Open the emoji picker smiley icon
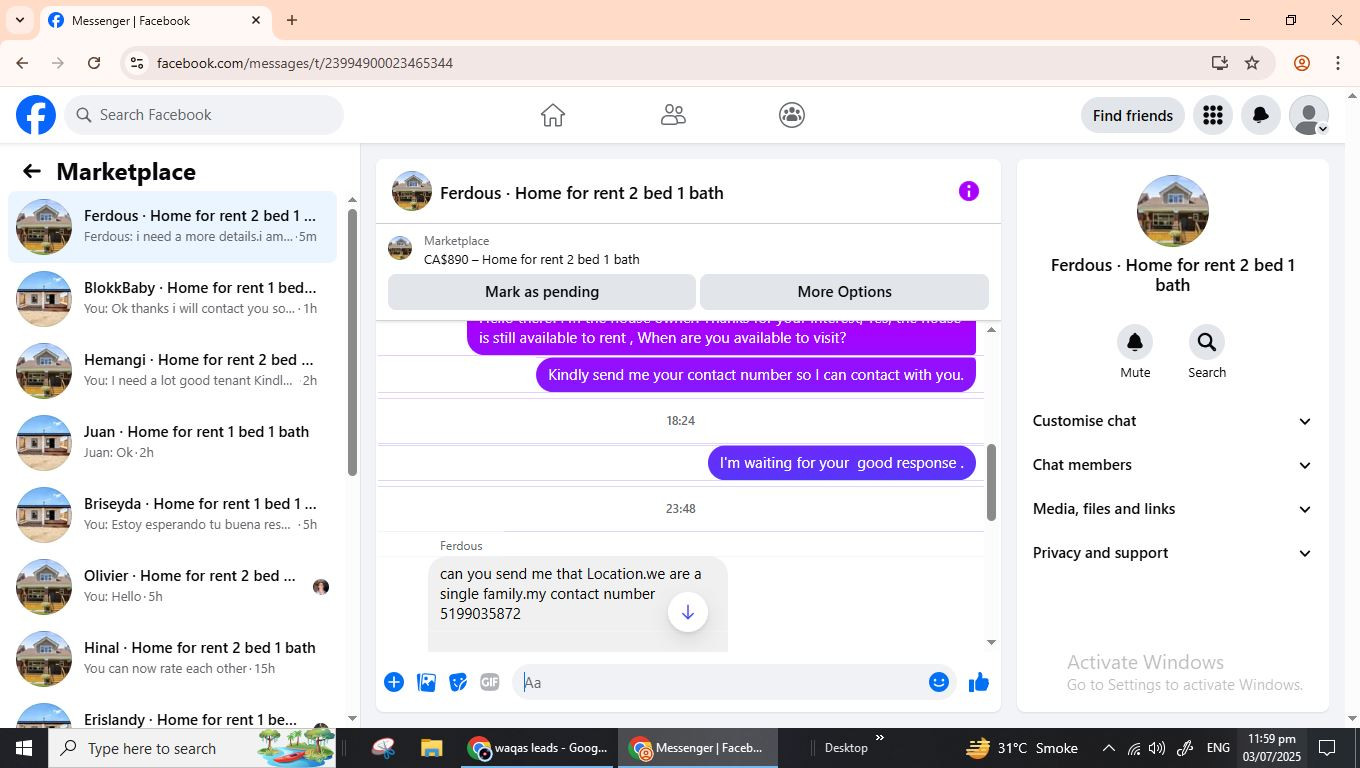This screenshot has width=1360, height=768. point(938,682)
